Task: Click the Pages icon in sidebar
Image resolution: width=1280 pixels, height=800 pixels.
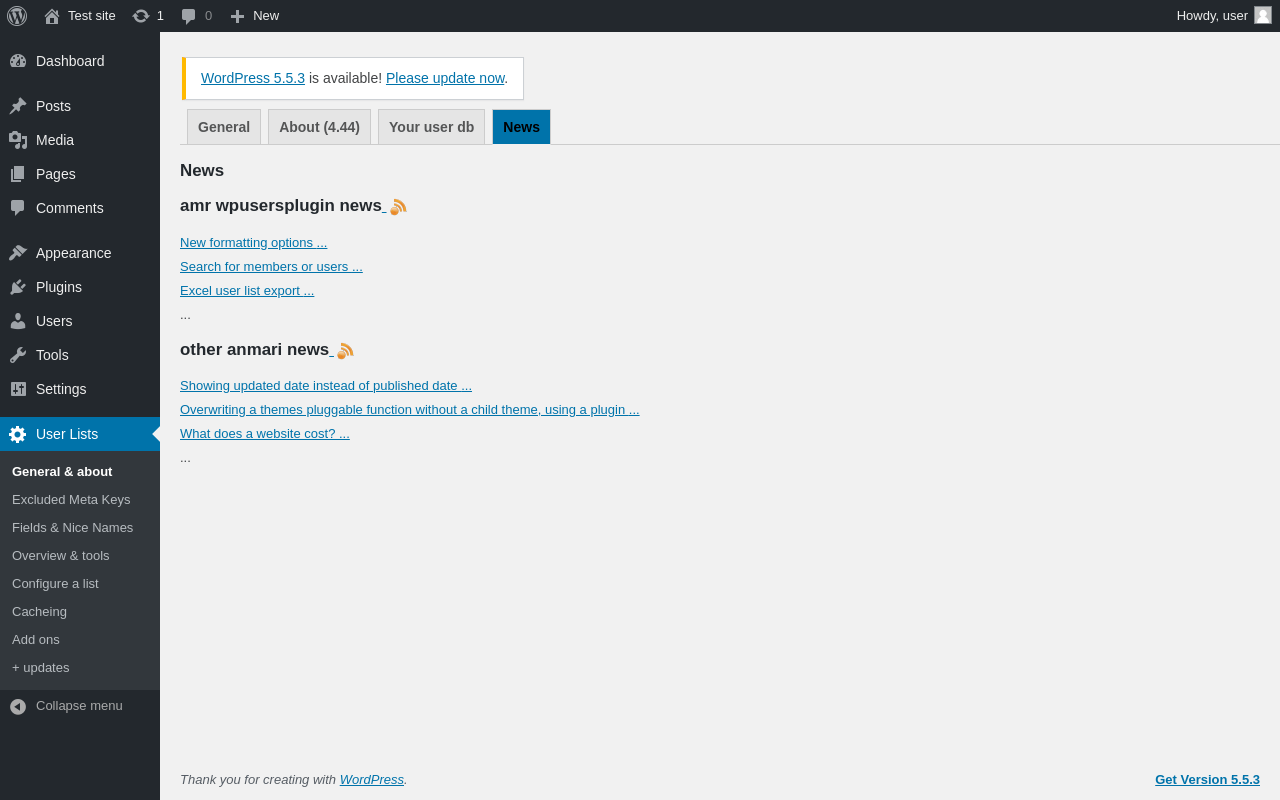Action: pos(18,174)
